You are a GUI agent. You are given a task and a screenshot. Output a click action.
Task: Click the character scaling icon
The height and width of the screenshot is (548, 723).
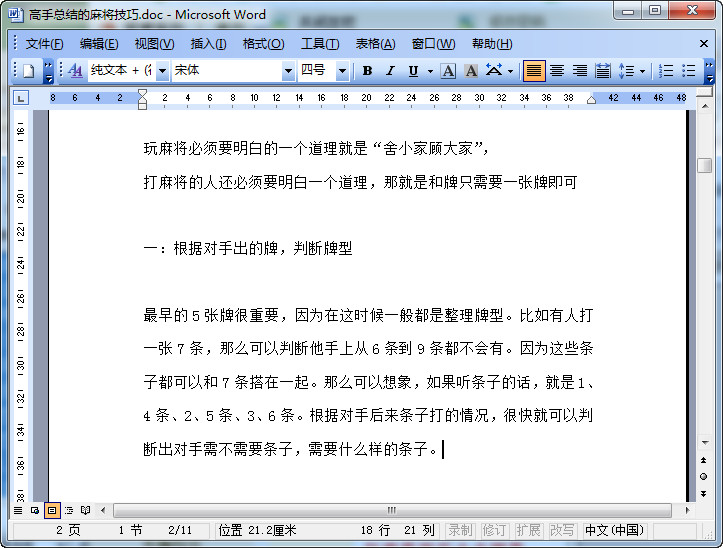tap(494, 71)
